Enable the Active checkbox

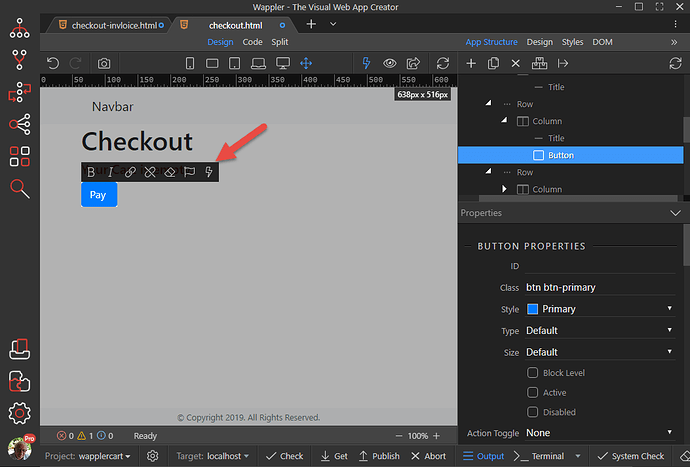[532, 392]
